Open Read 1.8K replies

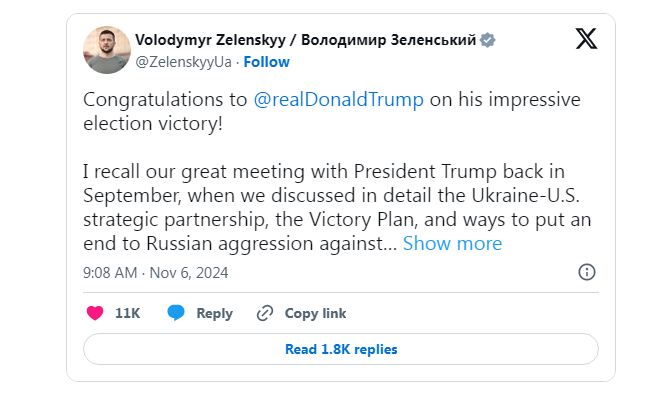click(340, 349)
